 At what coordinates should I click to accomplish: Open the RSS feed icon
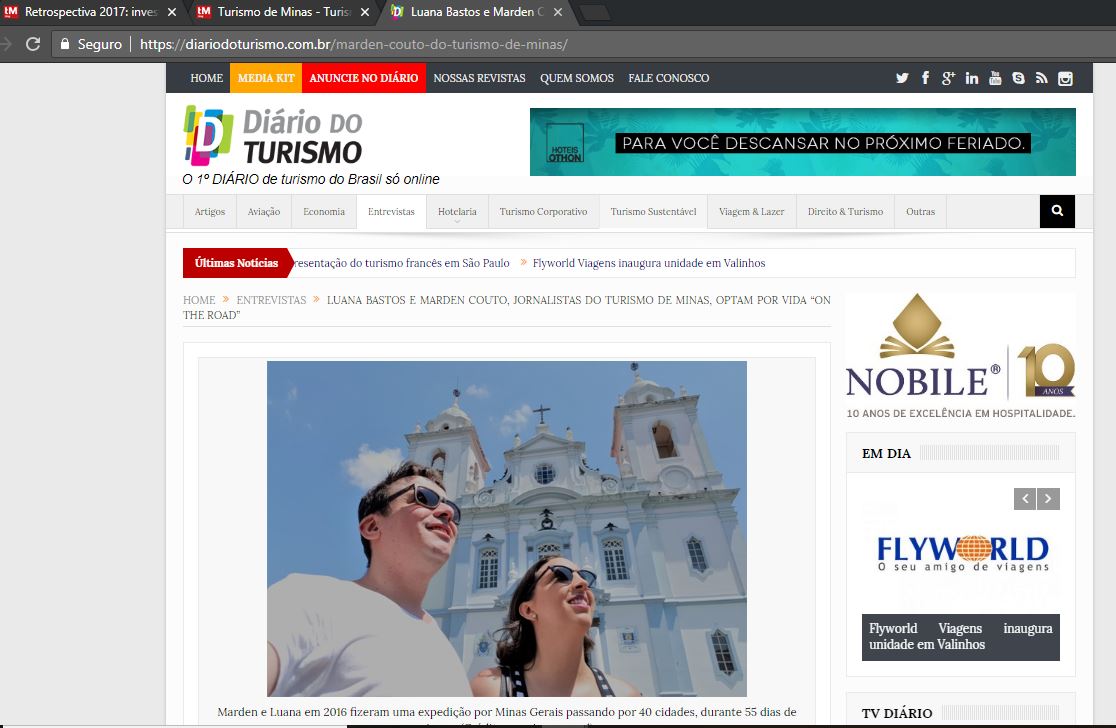click(x=1042, y=78)
